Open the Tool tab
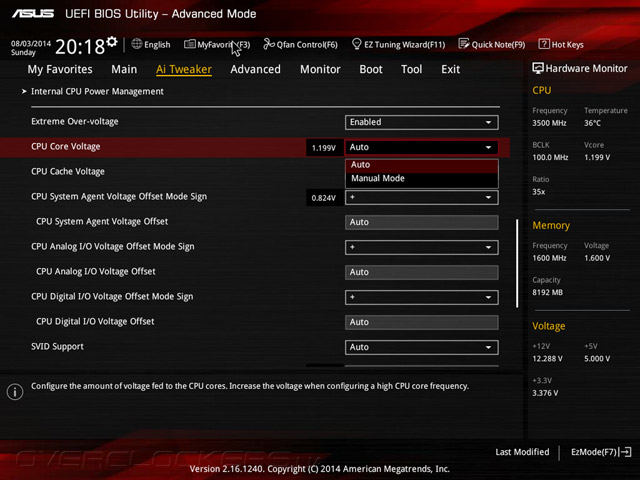The image size is (640, 480). click(411, 69)
